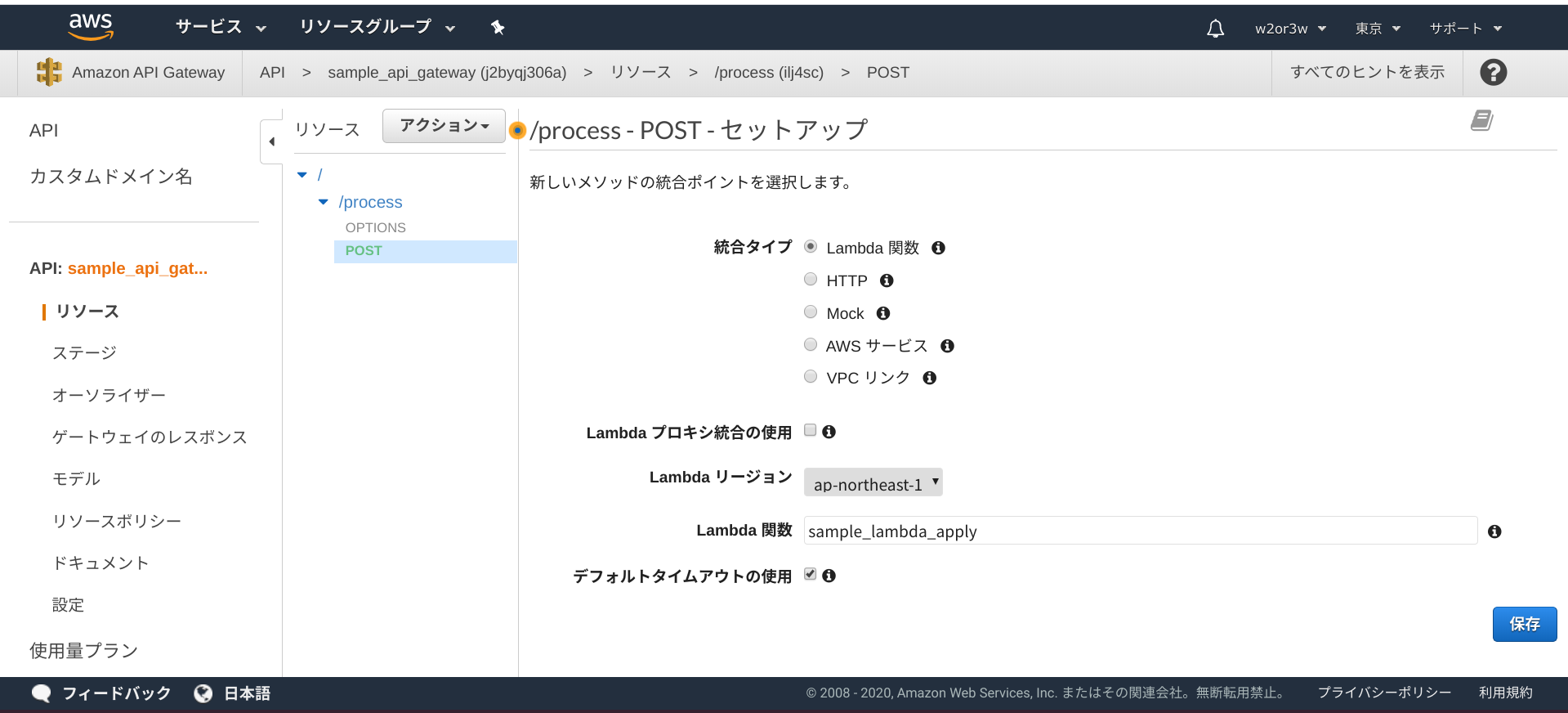
Task: Click the pin shortcut icon in top bar
Action: 498,28
